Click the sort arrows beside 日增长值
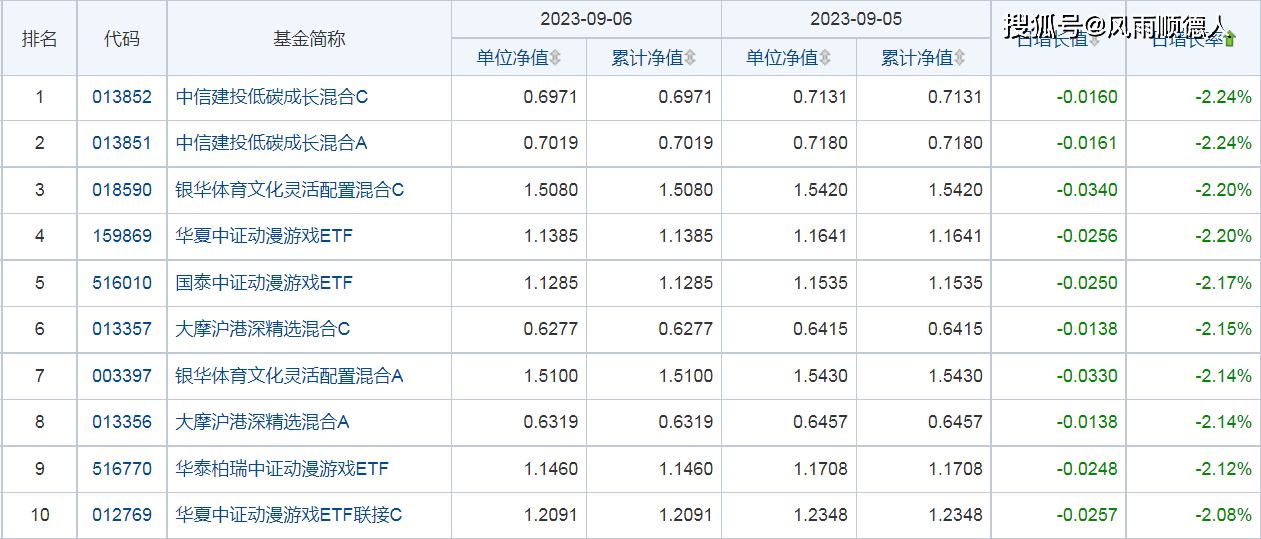Screen dimensions: 1261x539 (1094, 40)
